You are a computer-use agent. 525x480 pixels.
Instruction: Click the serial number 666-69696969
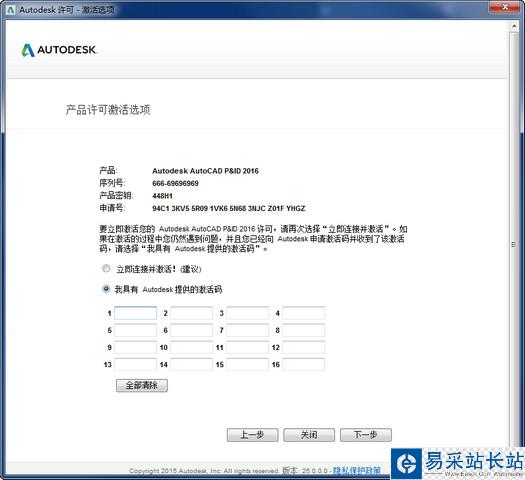click(175, 183)
